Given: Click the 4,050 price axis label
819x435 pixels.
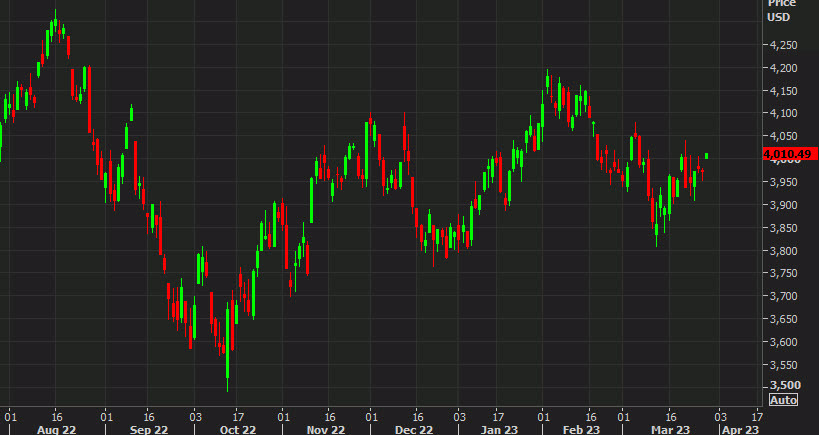Looking at the screenshot, I should click(783, 136).
